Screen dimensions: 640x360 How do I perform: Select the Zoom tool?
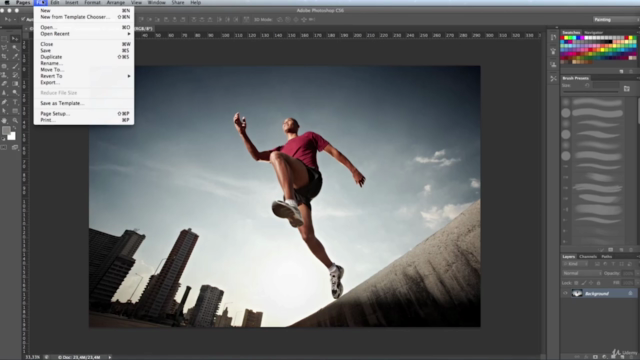coord(15,120)
